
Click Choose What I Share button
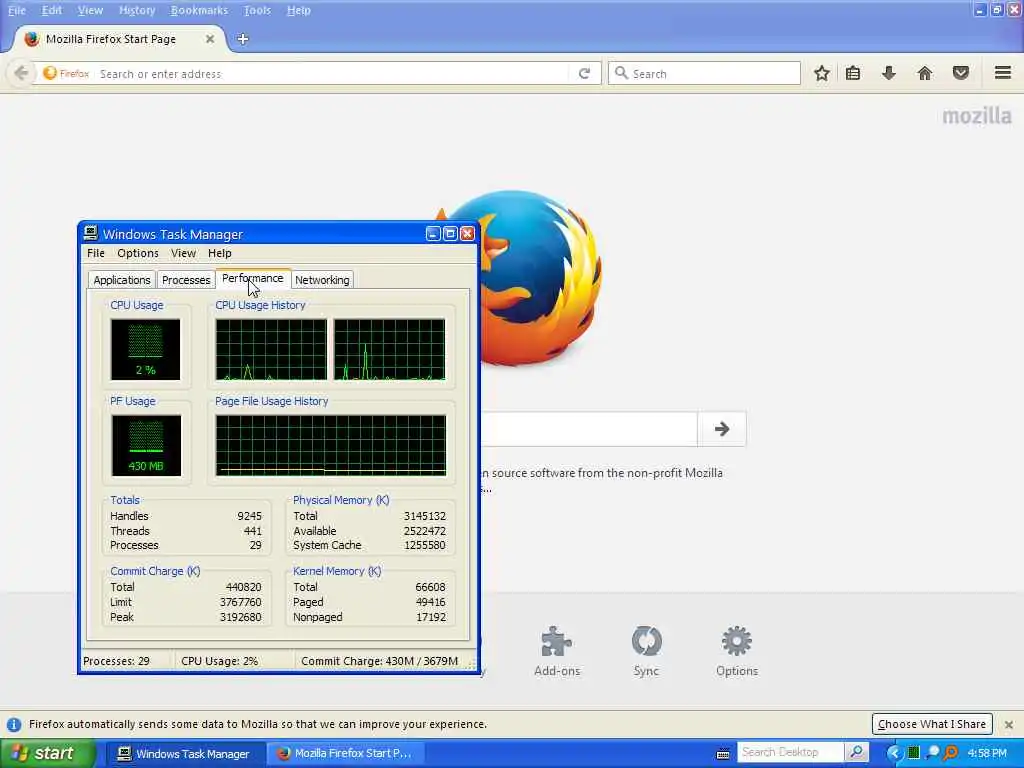[x=932, y=724]
